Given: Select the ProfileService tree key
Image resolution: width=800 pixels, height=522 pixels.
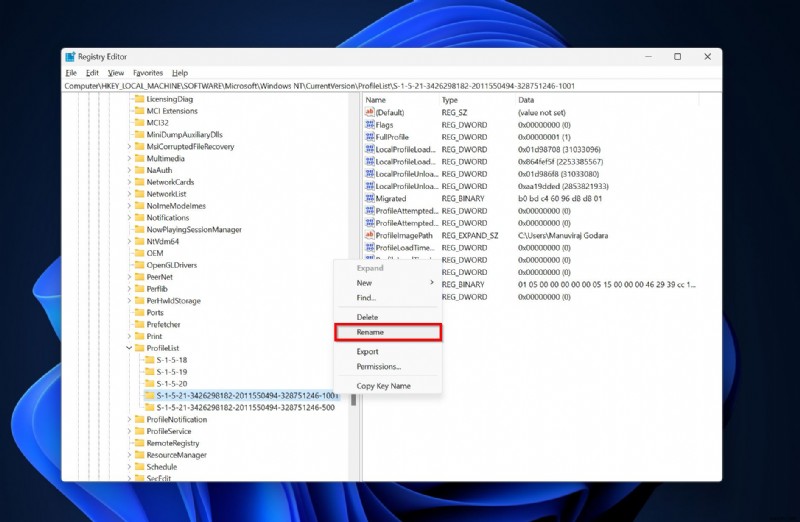Looking at the screenshot, I should (169, 431).
